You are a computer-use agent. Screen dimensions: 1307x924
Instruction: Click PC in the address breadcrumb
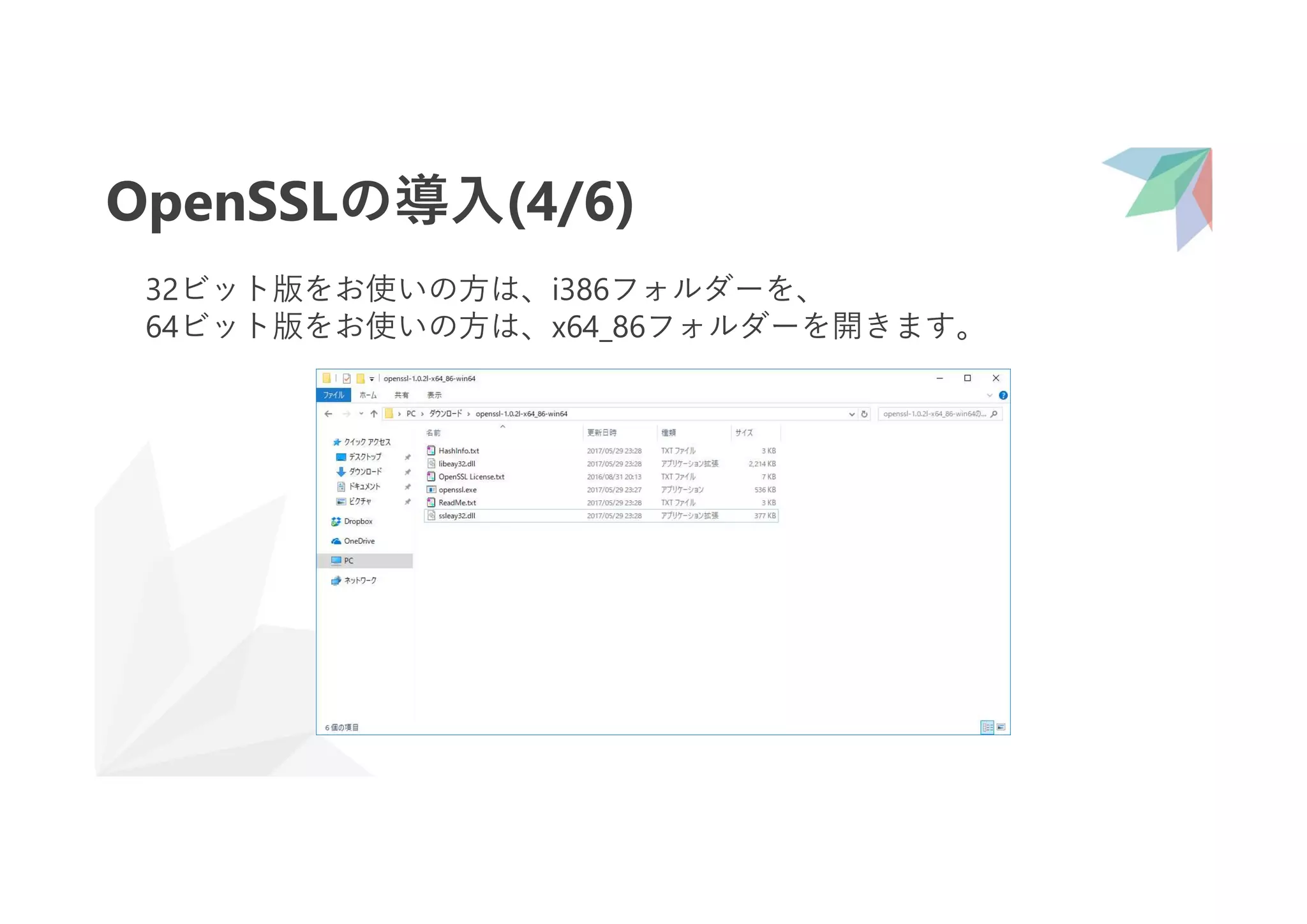tap(411, 414)
